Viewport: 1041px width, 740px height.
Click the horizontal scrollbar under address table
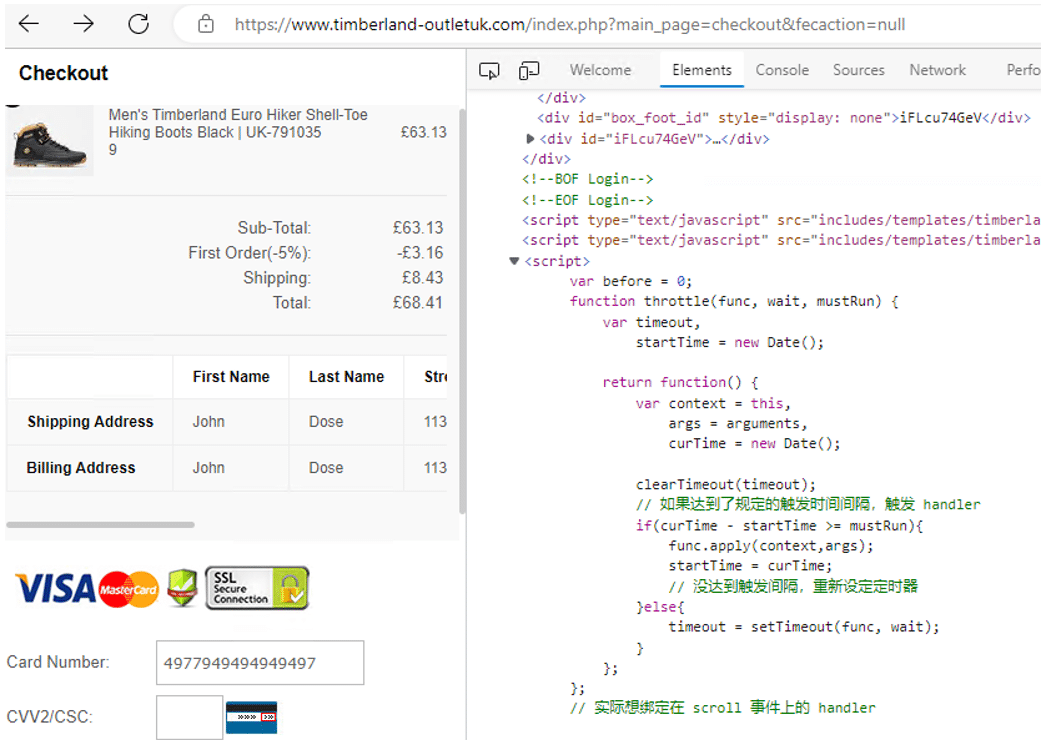[100, 524]
